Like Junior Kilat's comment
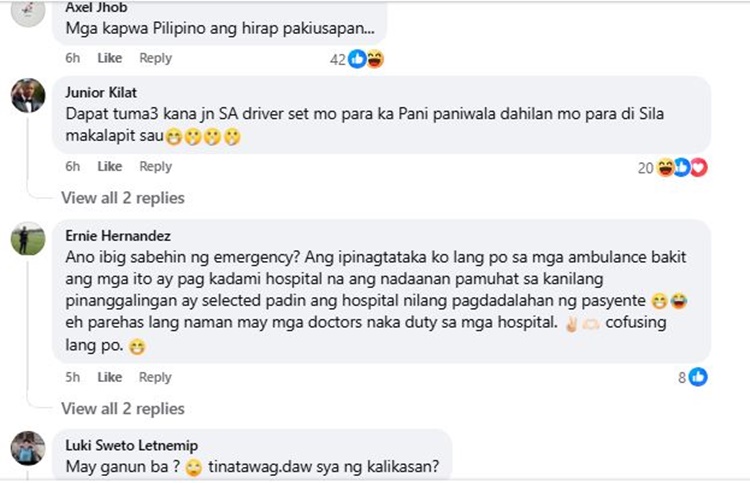This screenshot has width=750, height=483. (x=110, y=166)
